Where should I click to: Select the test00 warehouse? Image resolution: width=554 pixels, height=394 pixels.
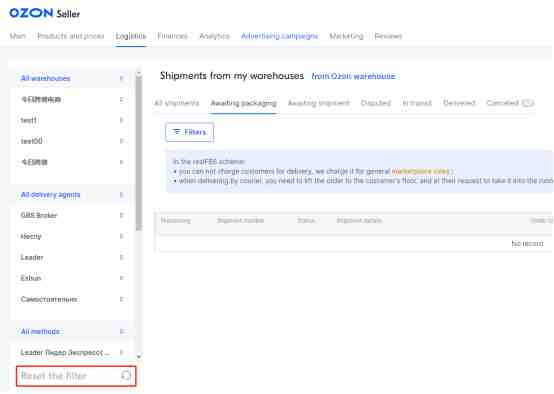click(x=72, y=141)
